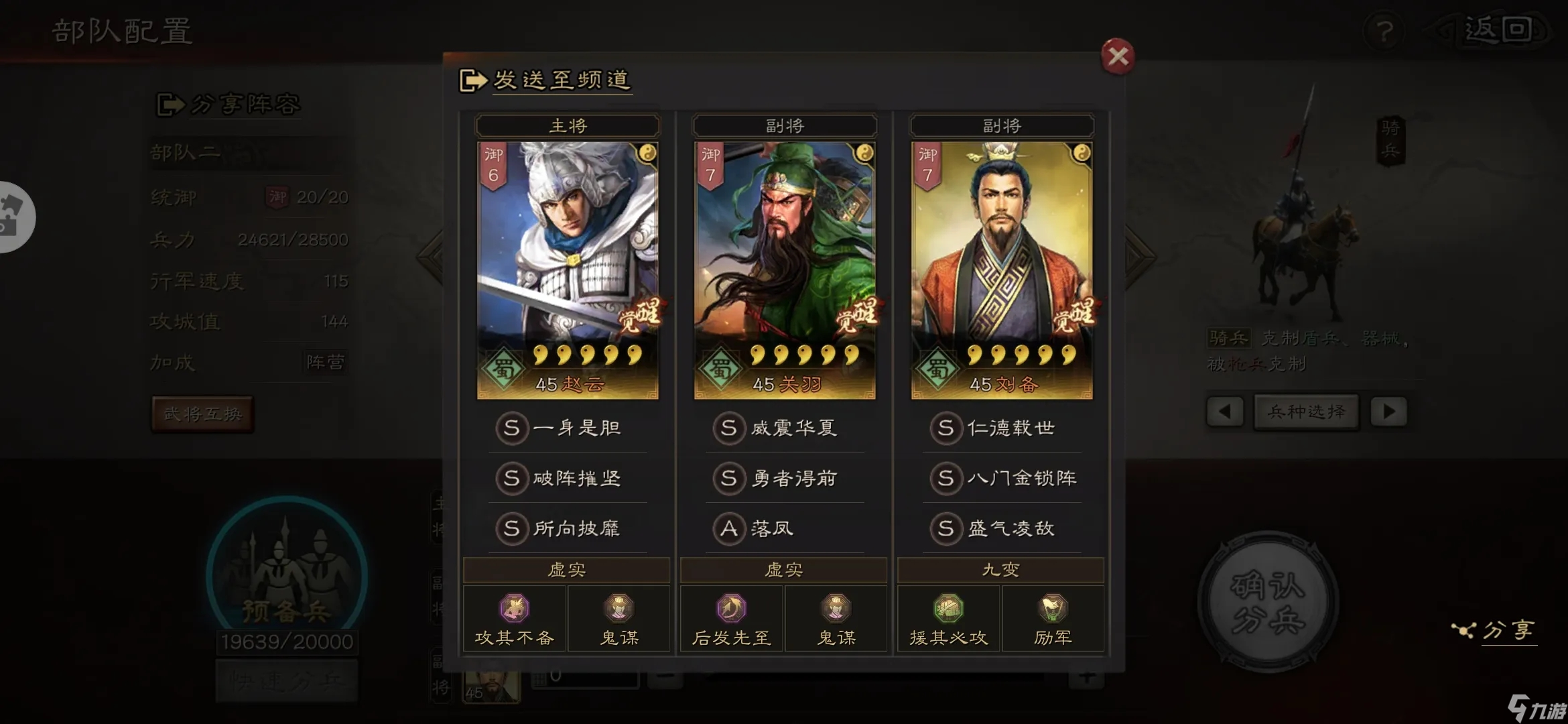Image resolution: width=1568 pixels, height=724 pixels.
Task: Click 鬼谋 icon under 赵云
Action: pos(619,609)
